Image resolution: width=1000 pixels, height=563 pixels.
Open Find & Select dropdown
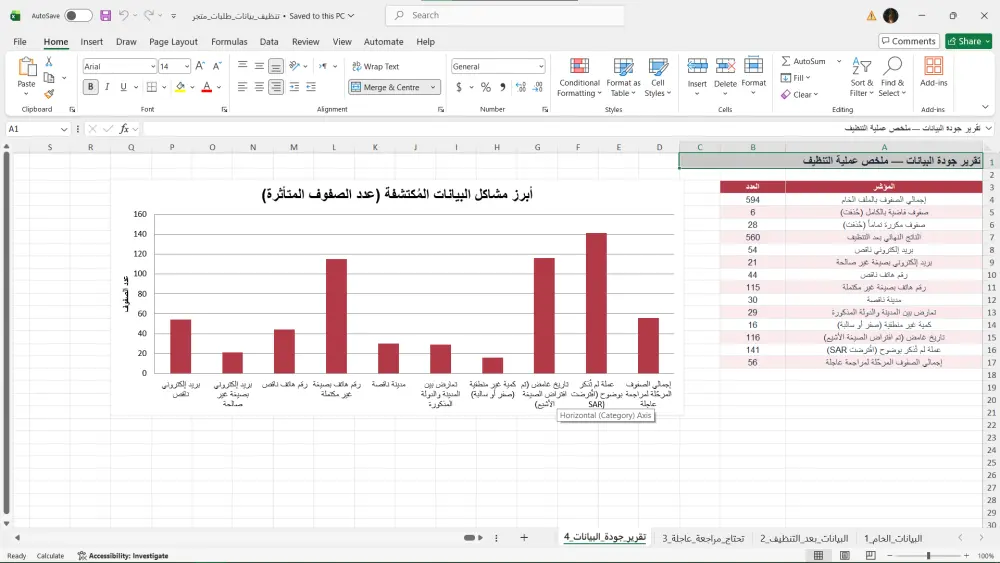pos(892,78)
